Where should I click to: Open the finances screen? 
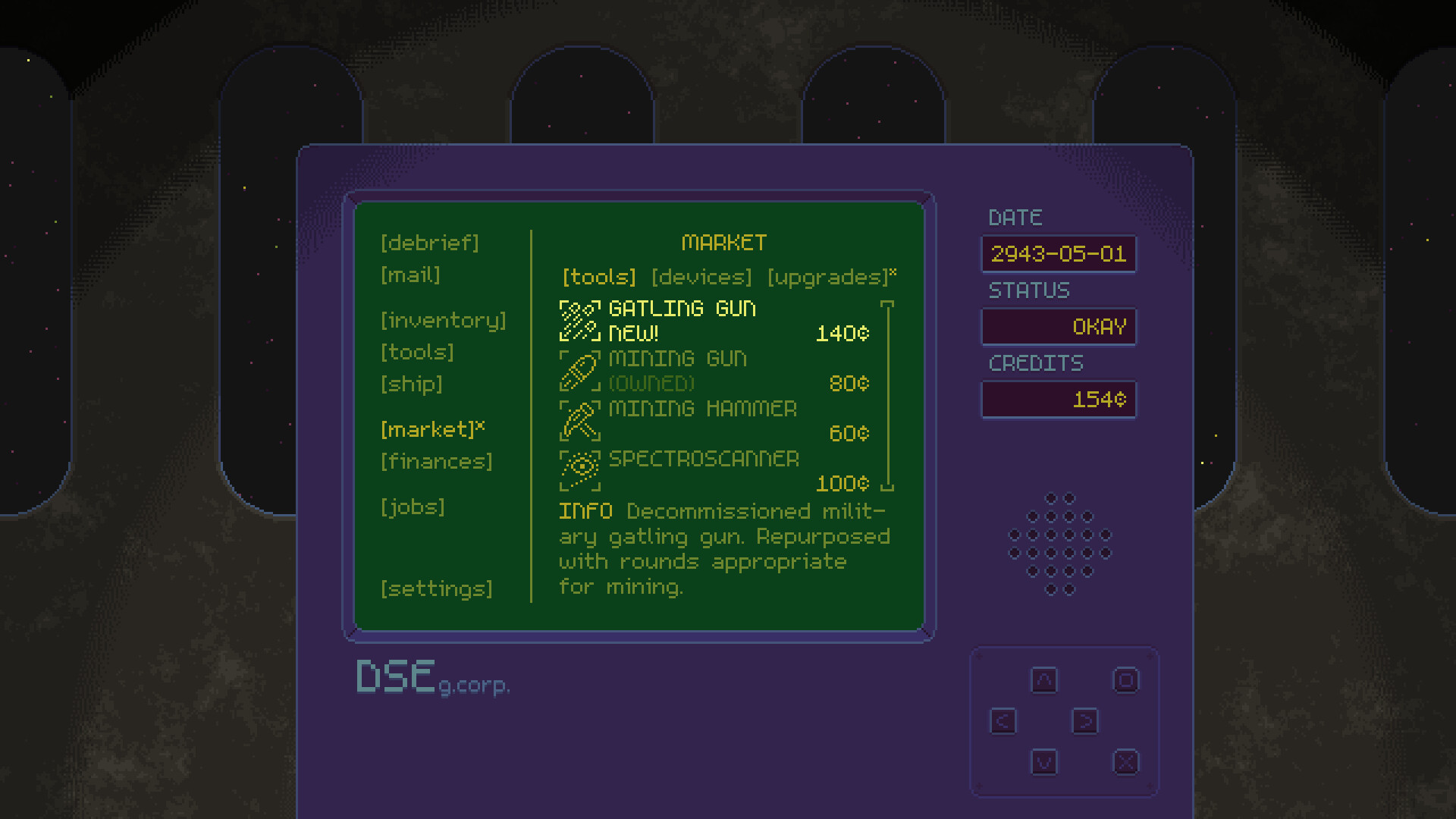(436, 461)
